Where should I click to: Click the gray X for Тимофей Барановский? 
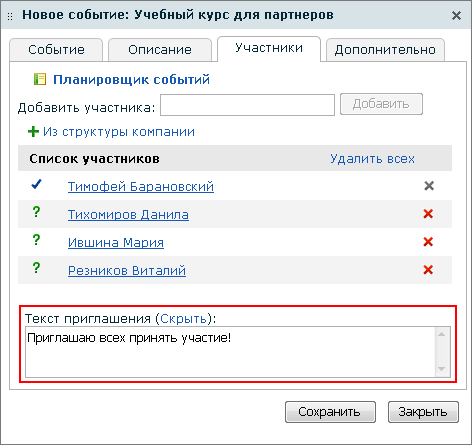tap(429, 186)
